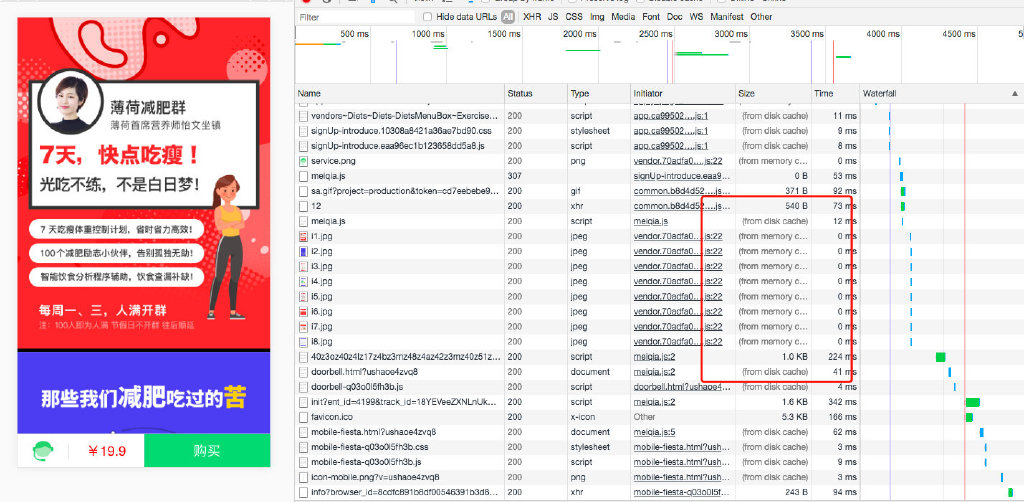
Task: Open common.b8d4d52 initiator link in sa.gif row
Action: tap(682, 191)
